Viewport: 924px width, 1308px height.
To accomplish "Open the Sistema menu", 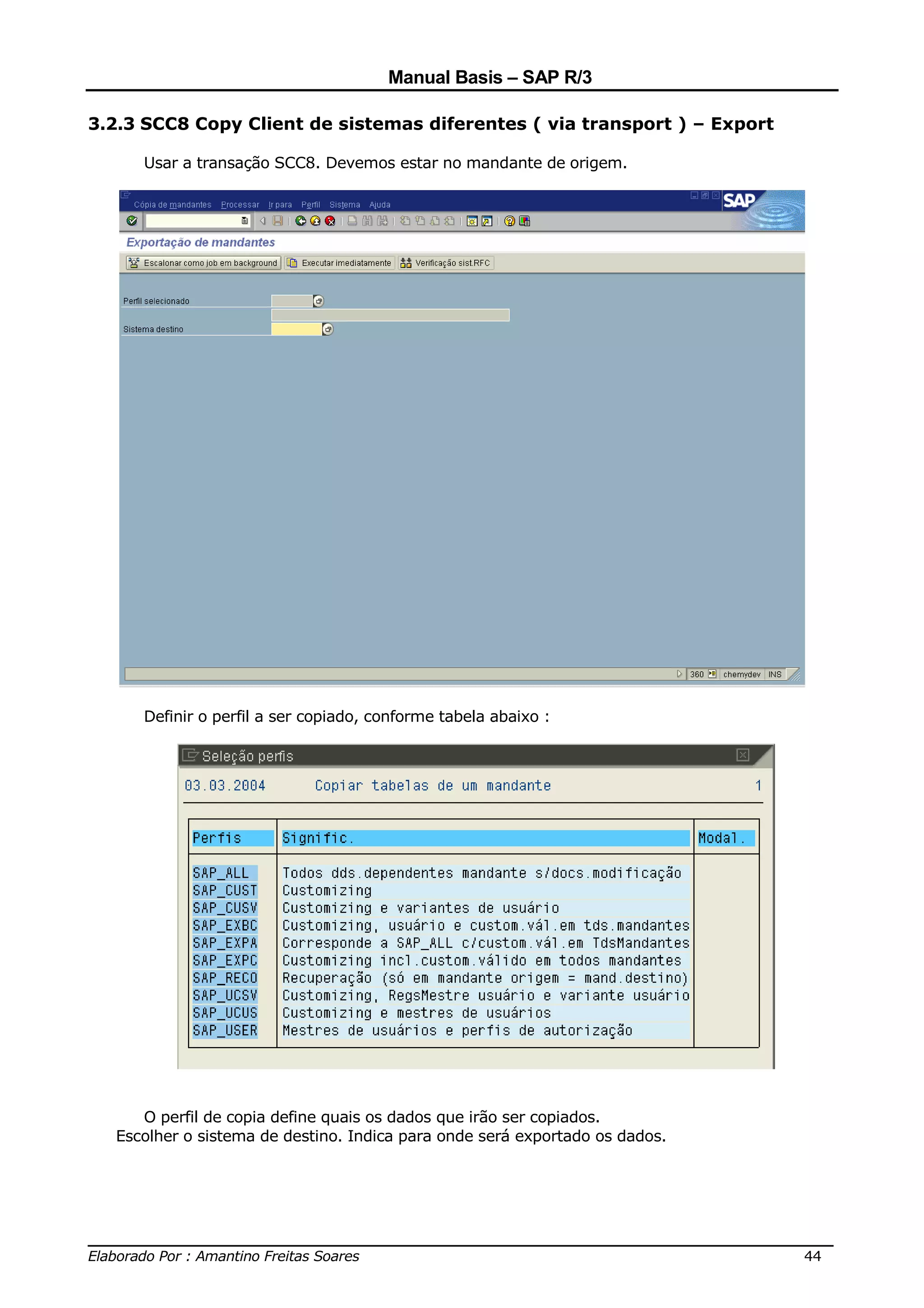I will pyautogui.click(x=344, y=204).
